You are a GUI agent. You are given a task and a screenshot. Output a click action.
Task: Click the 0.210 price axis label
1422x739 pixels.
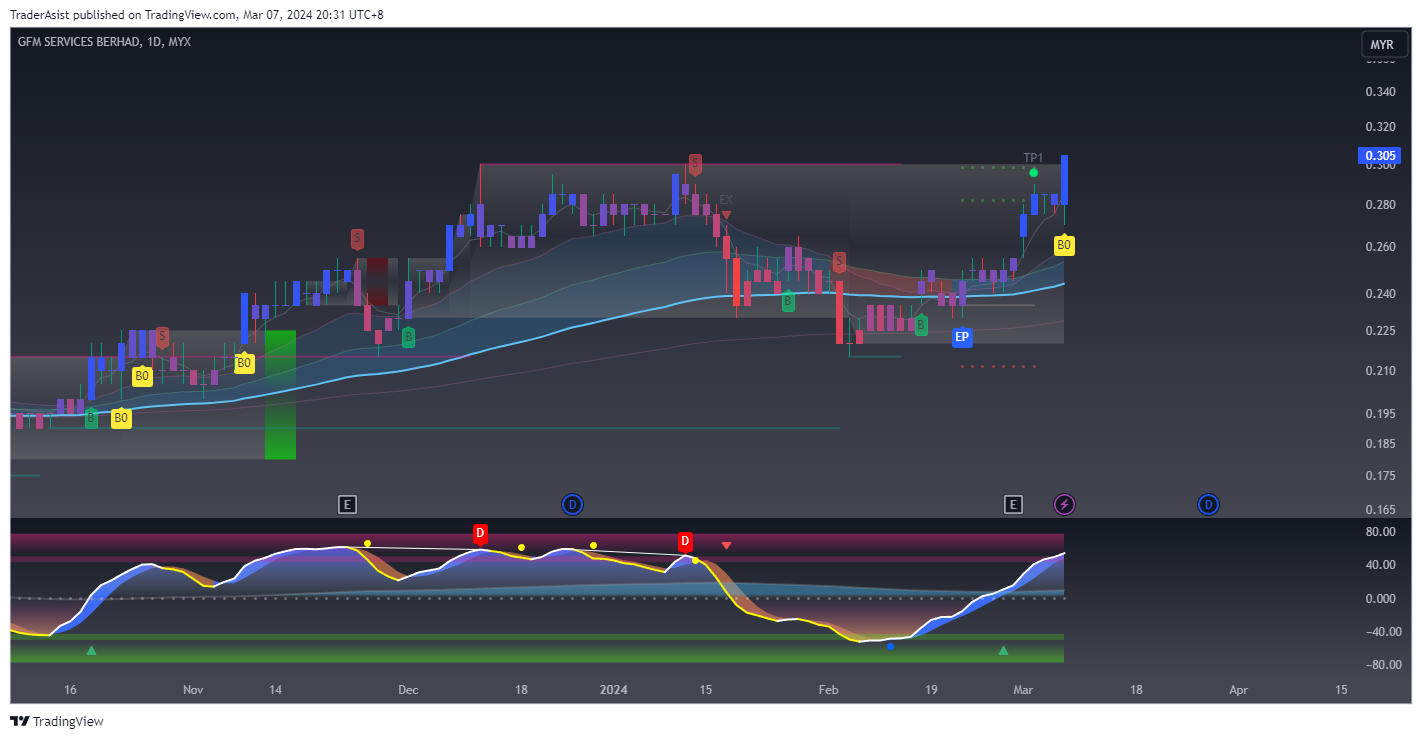(x=1380, y=371)
